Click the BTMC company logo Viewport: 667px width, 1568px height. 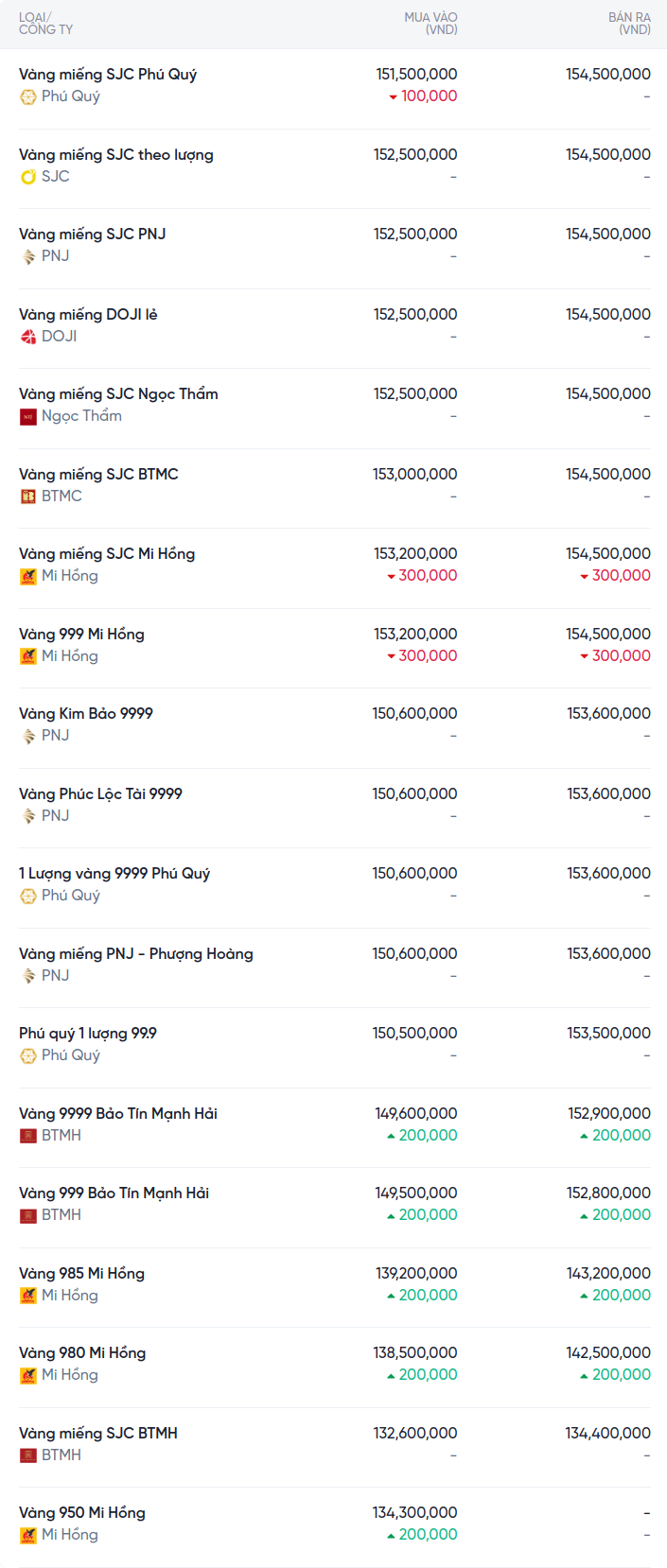(x=28, y=497)
